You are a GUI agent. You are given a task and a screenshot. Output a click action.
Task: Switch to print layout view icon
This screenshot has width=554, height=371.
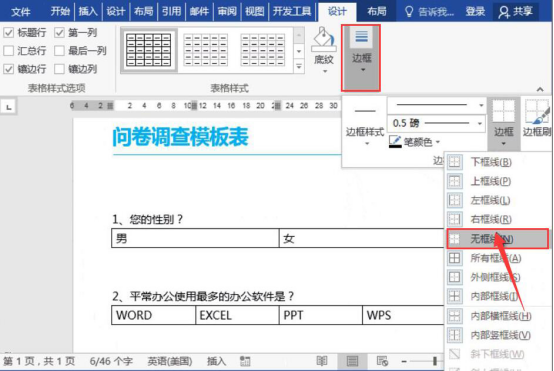[x=352, y=361]
